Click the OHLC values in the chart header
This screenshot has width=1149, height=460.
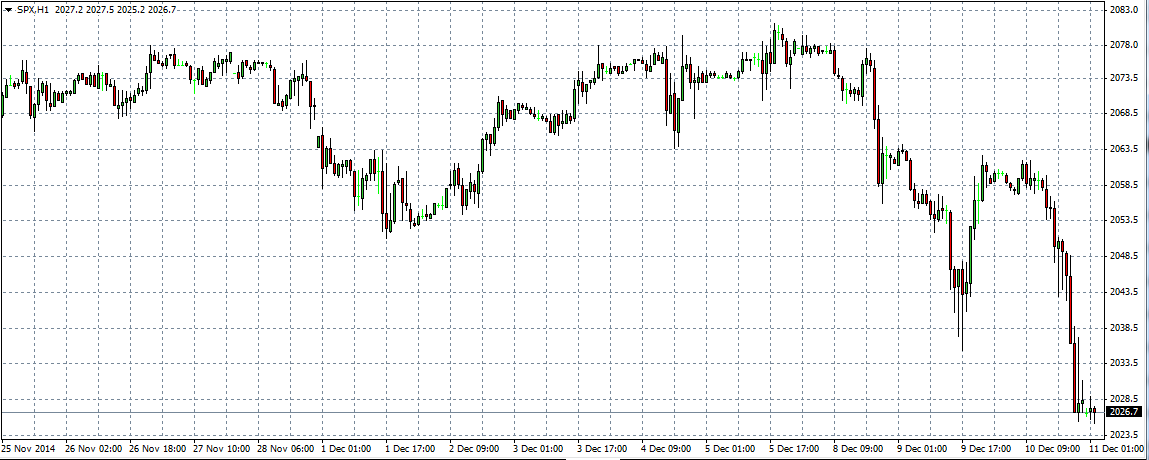point(115,8)
